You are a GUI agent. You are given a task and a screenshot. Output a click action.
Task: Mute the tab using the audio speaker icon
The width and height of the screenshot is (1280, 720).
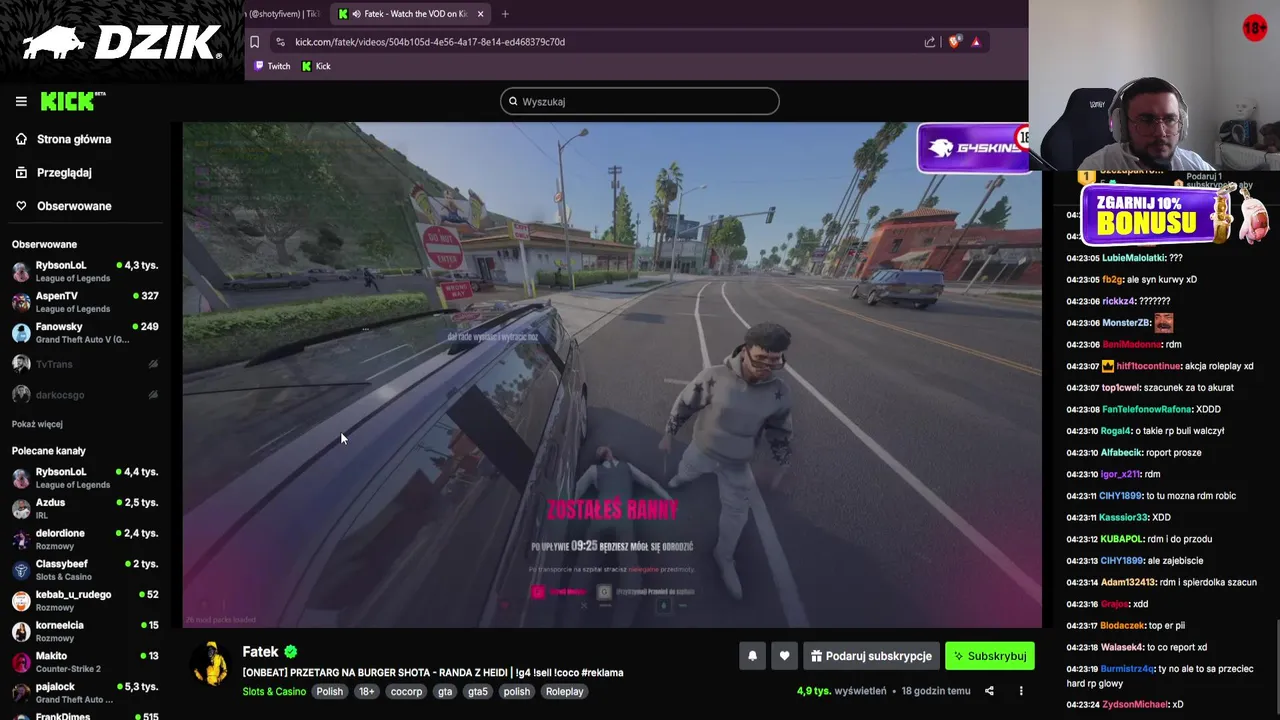pyautogui.click(x=356, y=14)
